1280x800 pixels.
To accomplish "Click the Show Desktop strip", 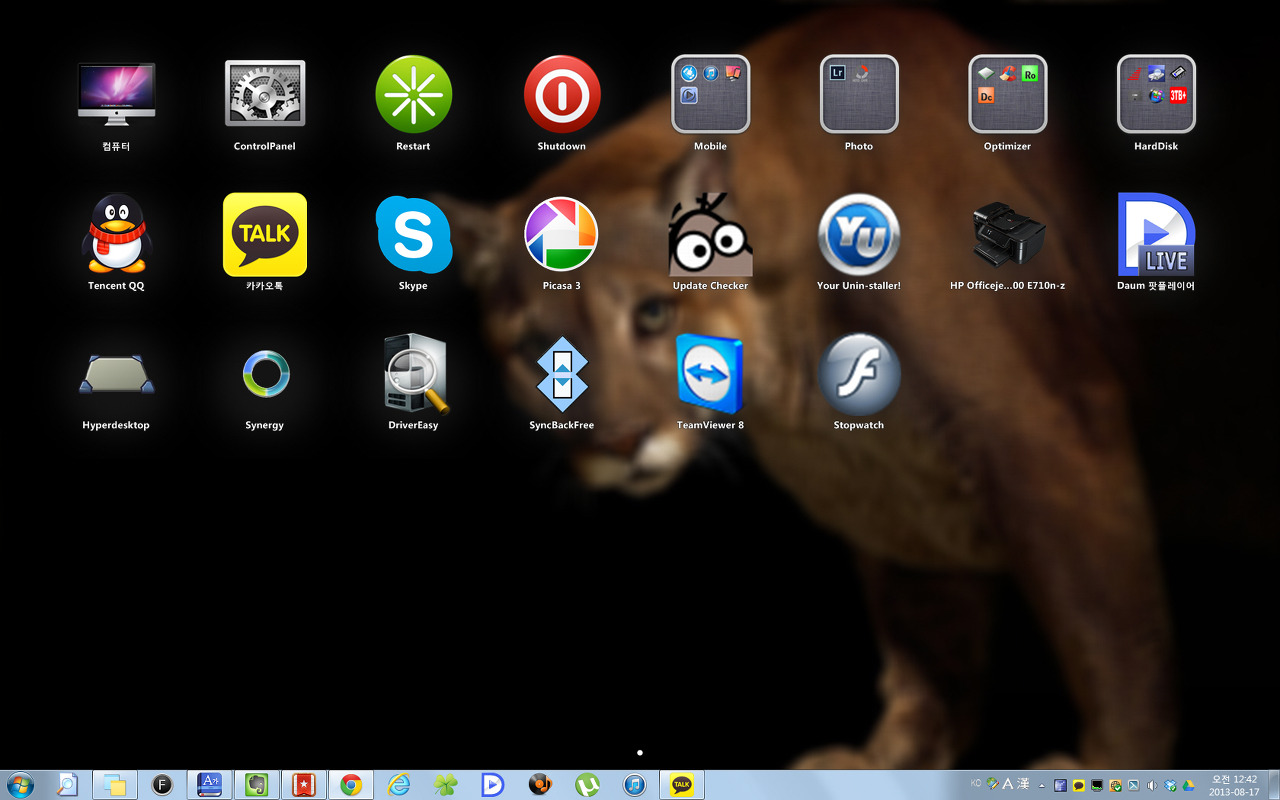I will (1273, 785).
